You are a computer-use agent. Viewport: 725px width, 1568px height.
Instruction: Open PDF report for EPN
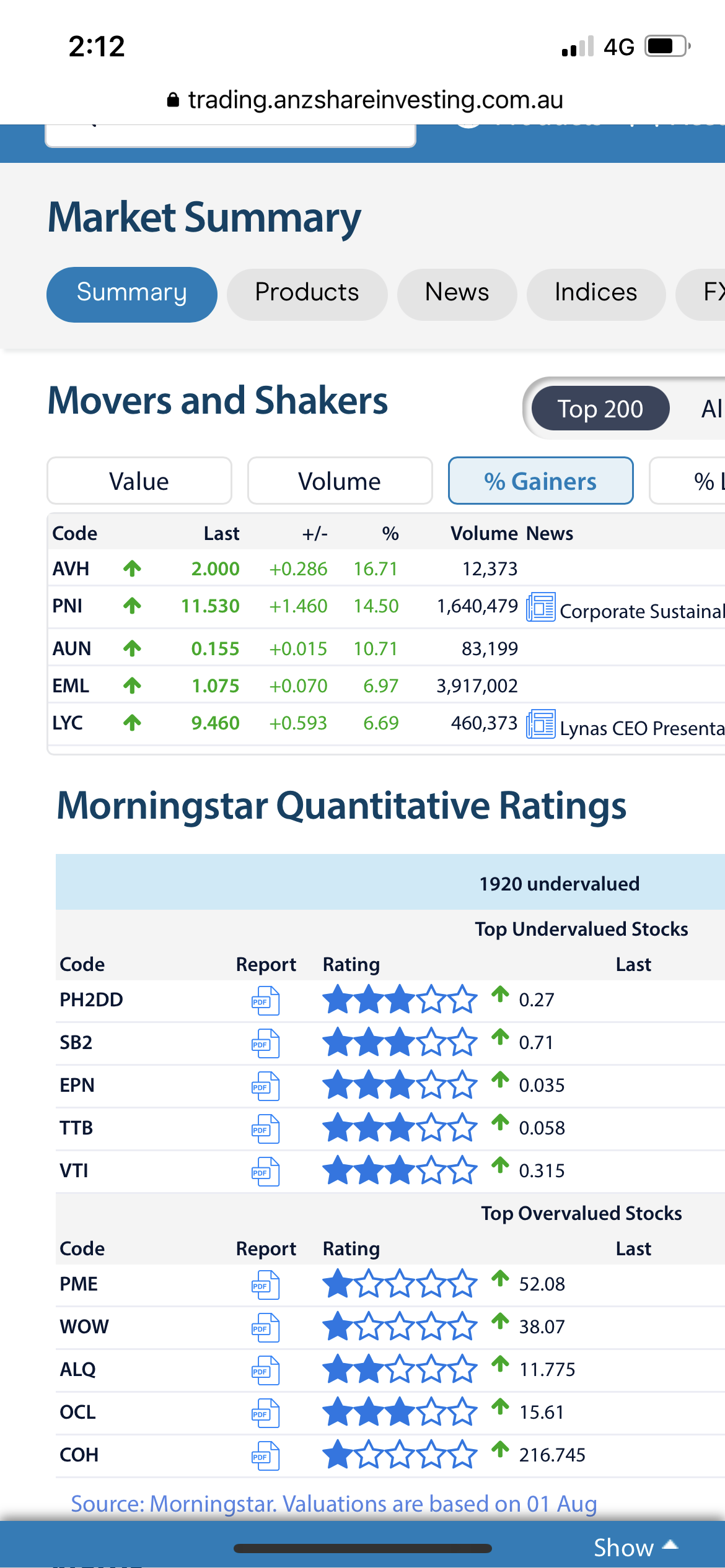click(x=265, y=1086)
